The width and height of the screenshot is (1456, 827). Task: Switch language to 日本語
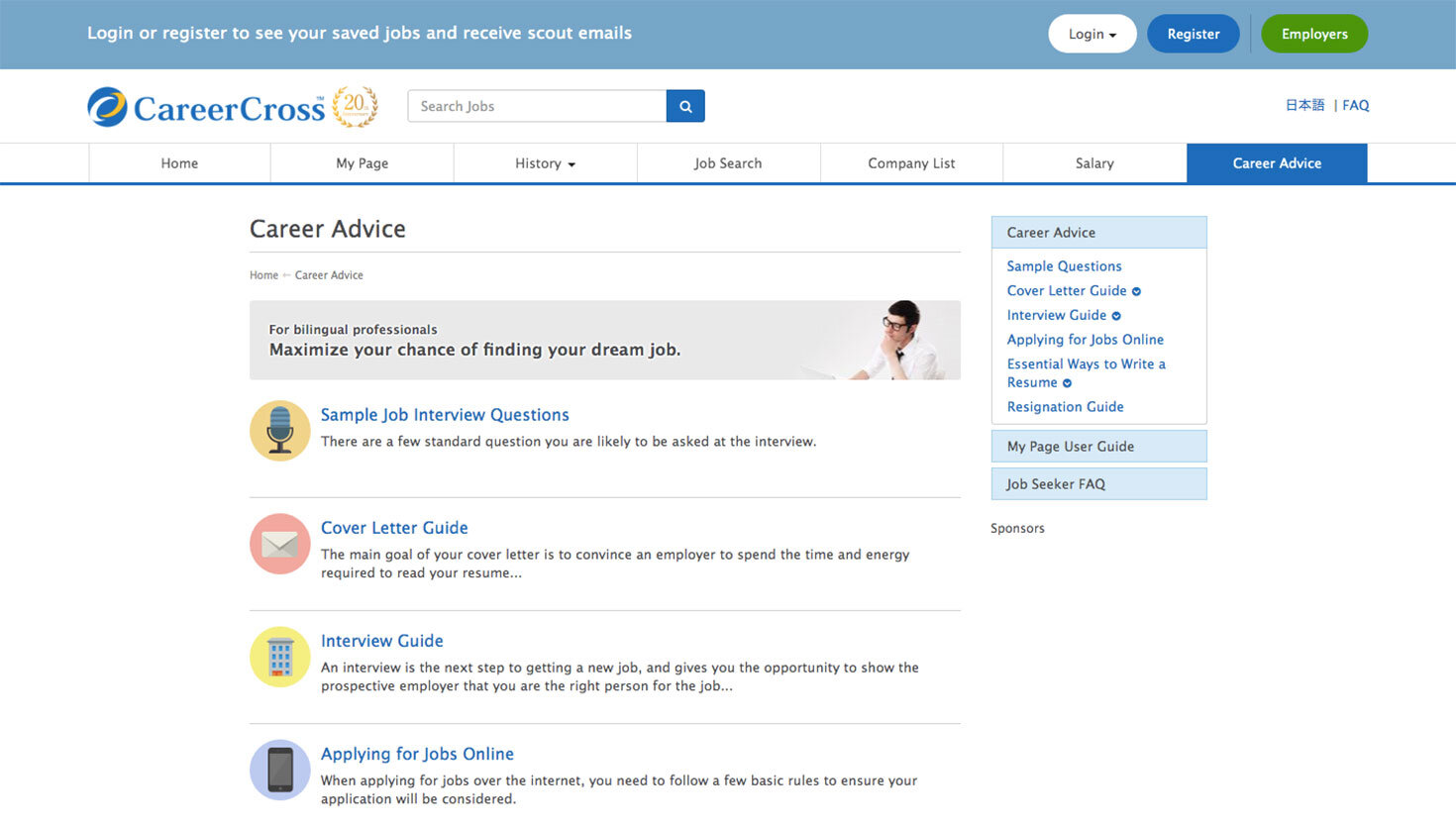pyautogui.click(x=1304, y=105)
